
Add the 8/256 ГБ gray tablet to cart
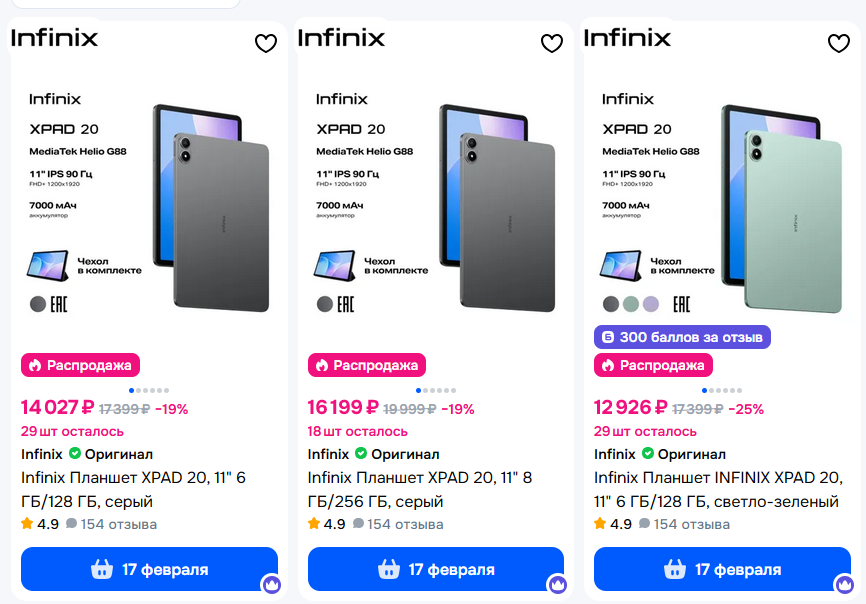point(435,569)
